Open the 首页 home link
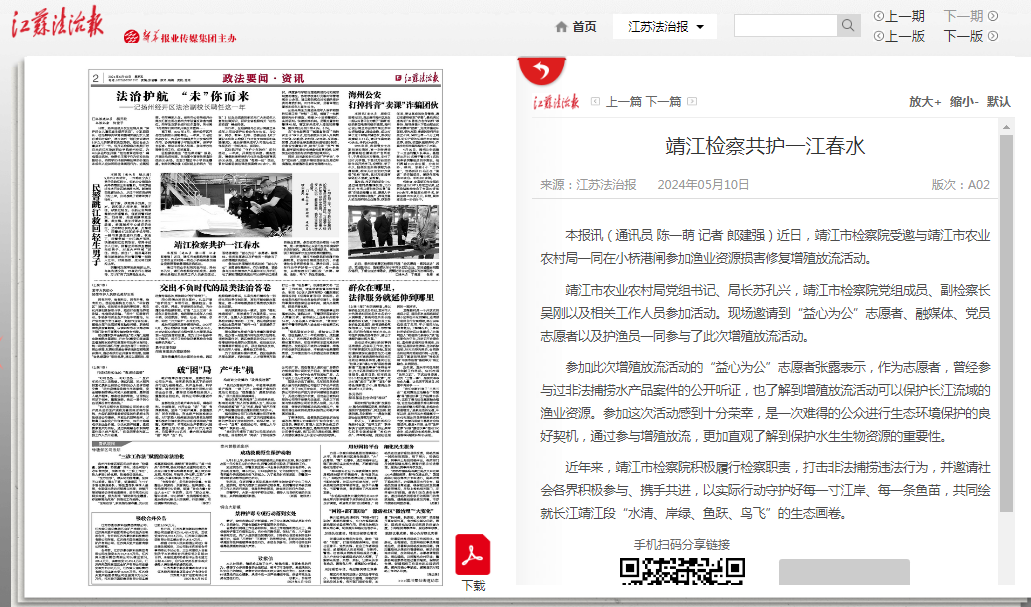The image size is (1031, 607). click(584, 27)
